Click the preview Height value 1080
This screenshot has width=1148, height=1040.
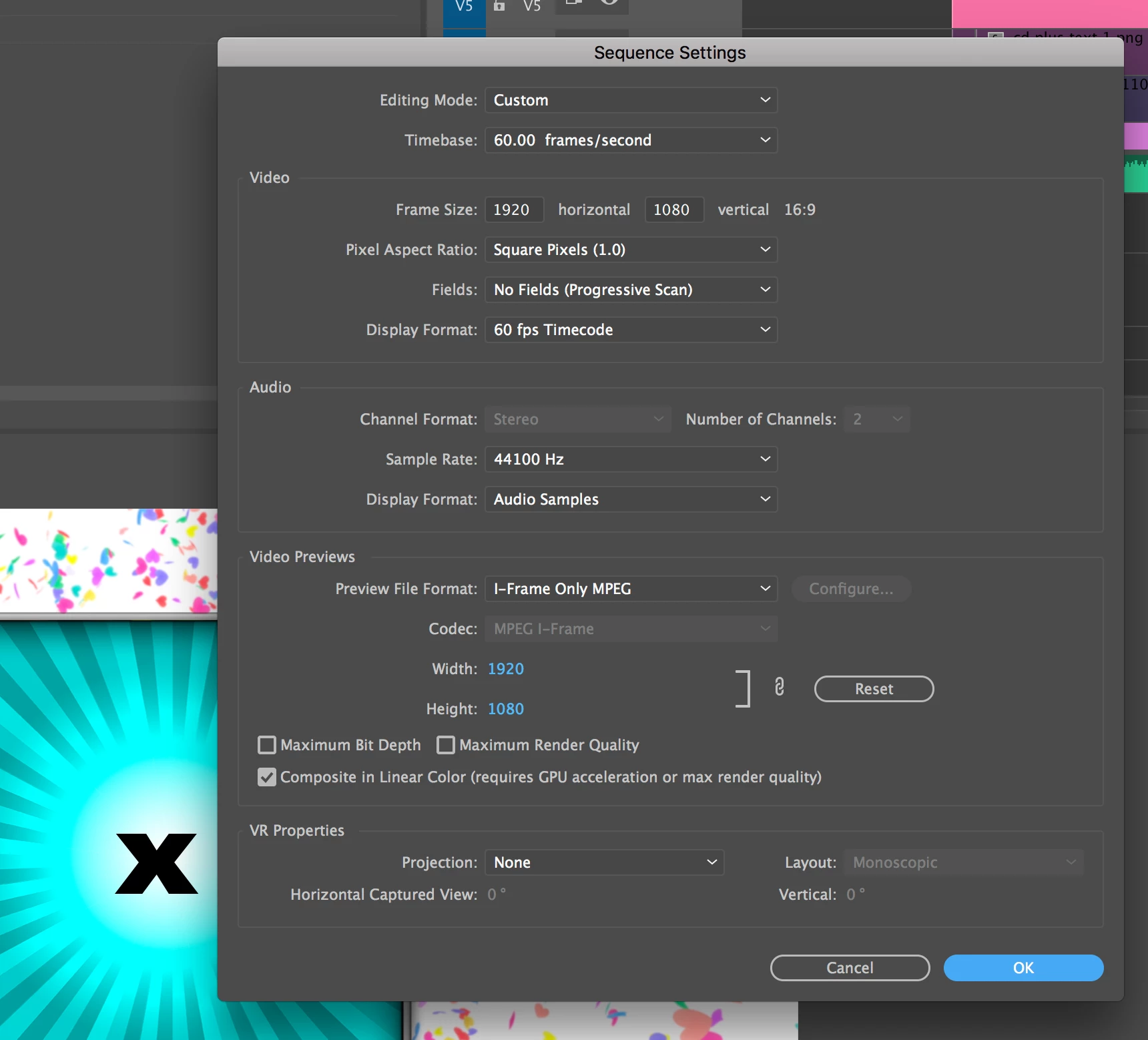pos(506,709)
